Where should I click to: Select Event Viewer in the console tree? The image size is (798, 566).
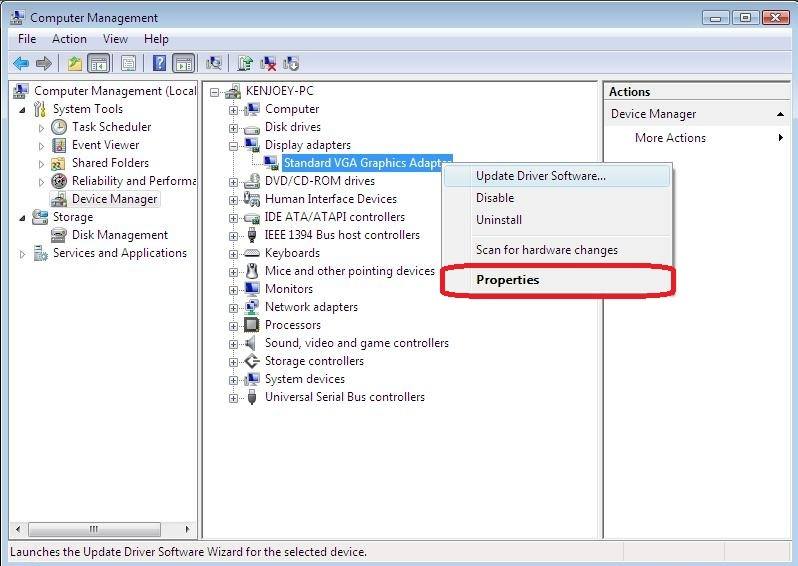[105, 145]
